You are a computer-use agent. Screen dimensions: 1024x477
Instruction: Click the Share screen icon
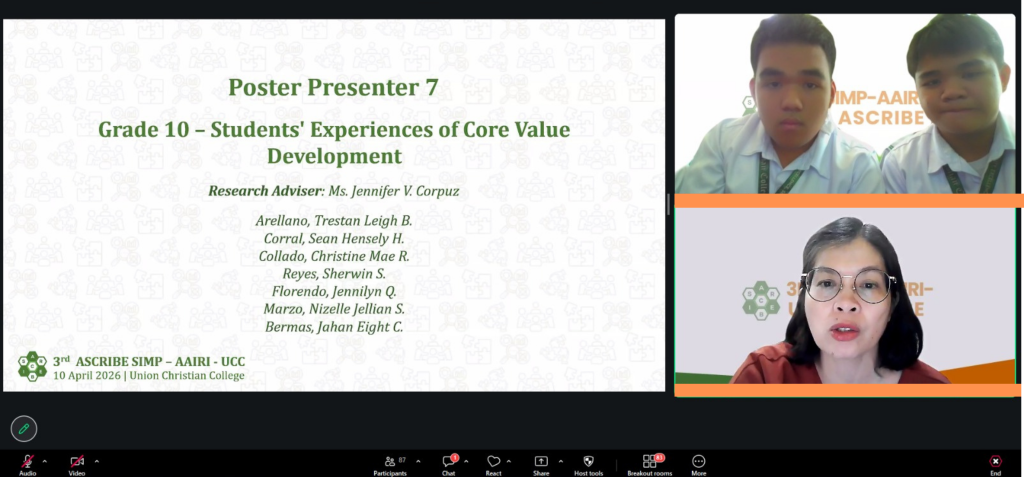(541, 461)
